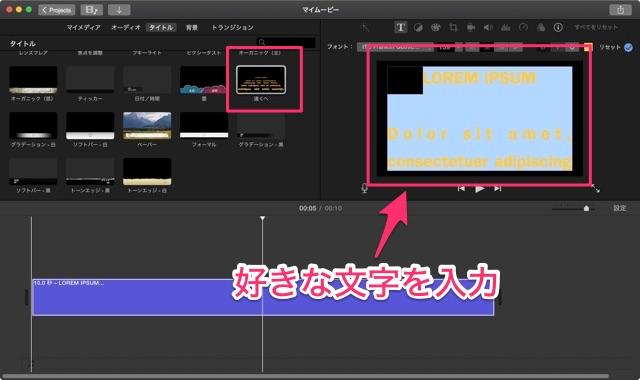The image size is (640, 380).
Task: Open the color balance tool
Action: (x=418, y=27)
